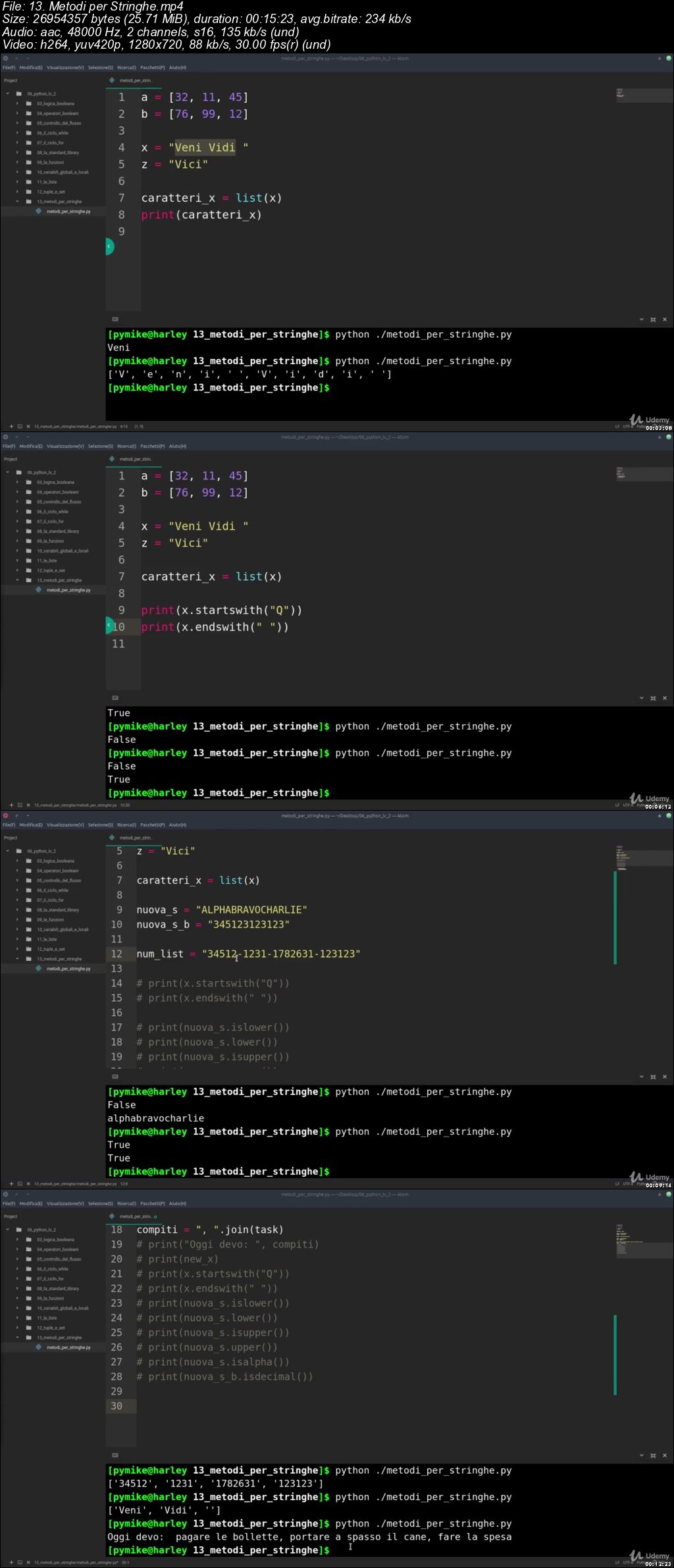Collapse the 06_python_lv_2 root folder in the first frame

point(8,94)
